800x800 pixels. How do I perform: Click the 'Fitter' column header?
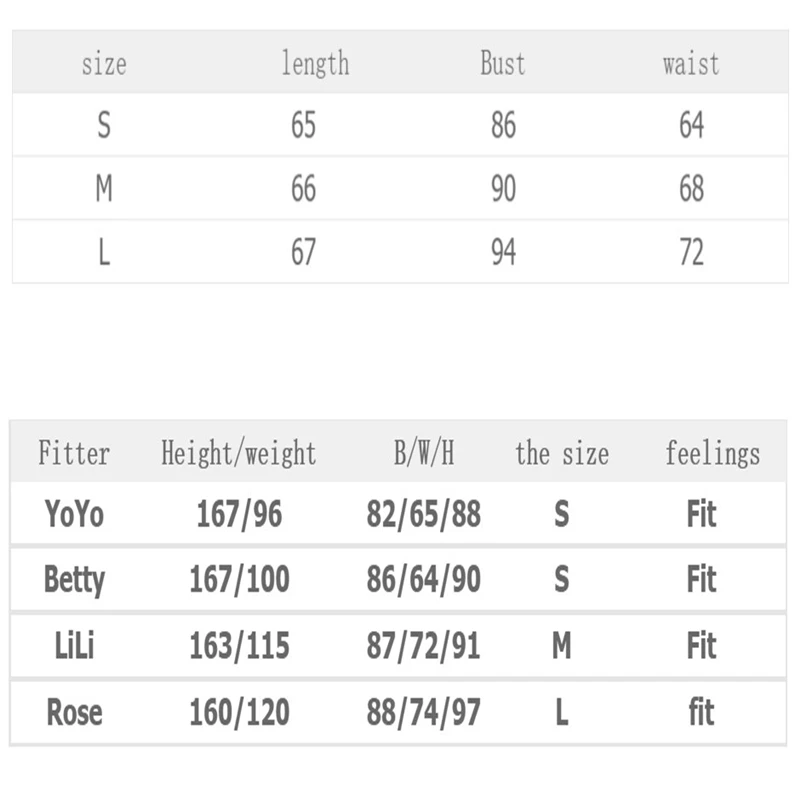tap(74, 453)
